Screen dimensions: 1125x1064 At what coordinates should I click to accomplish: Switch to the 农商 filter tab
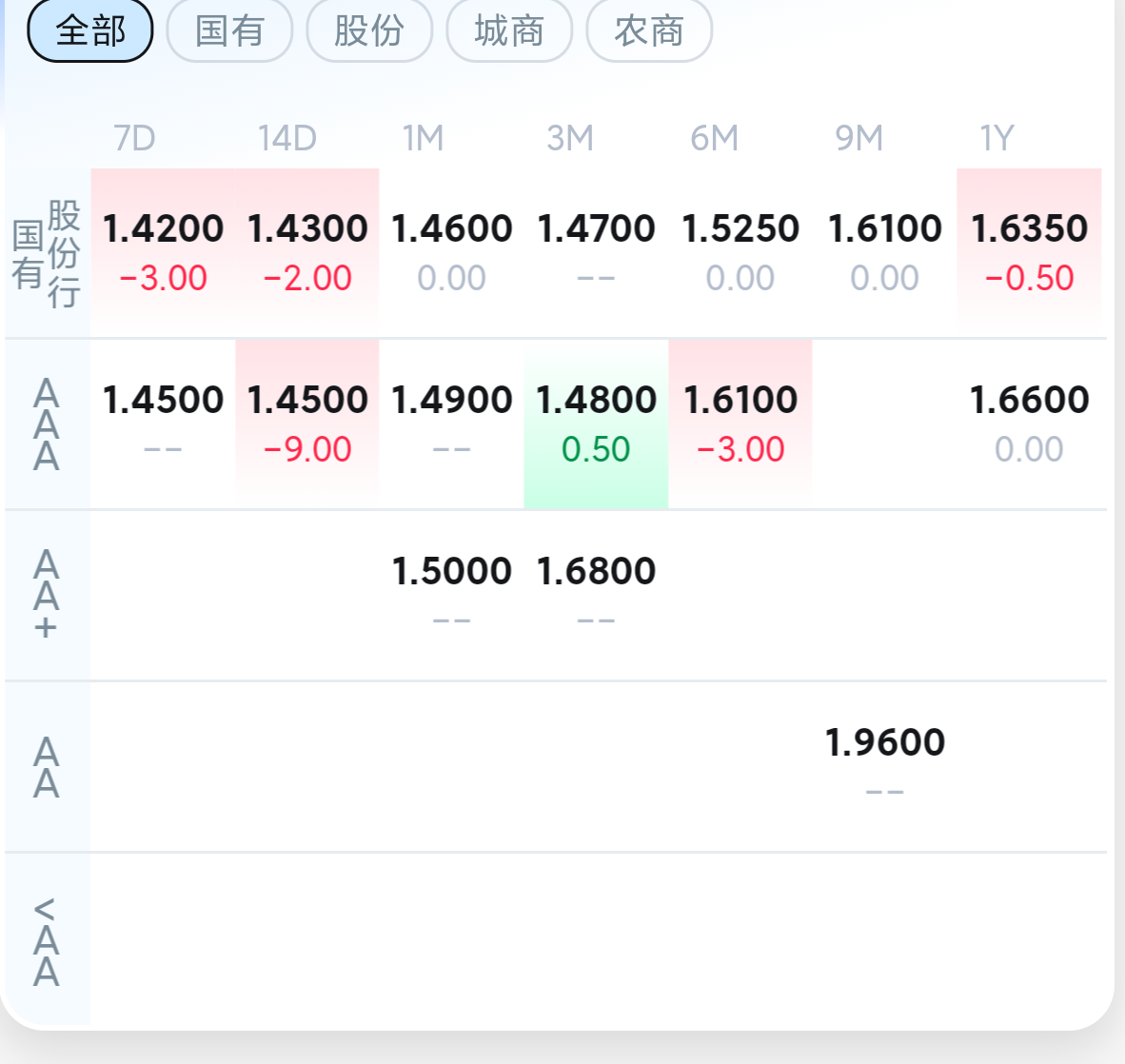pos(649,30)
